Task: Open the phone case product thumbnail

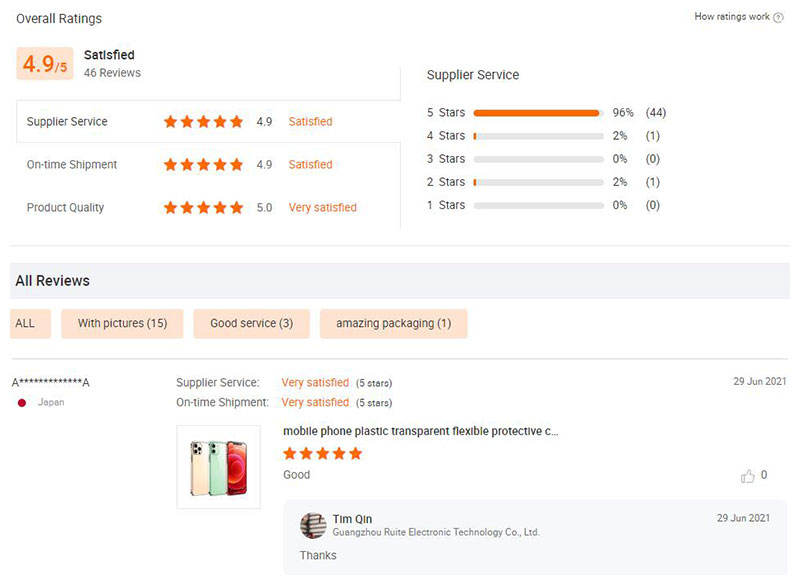Action: (218, 467)
